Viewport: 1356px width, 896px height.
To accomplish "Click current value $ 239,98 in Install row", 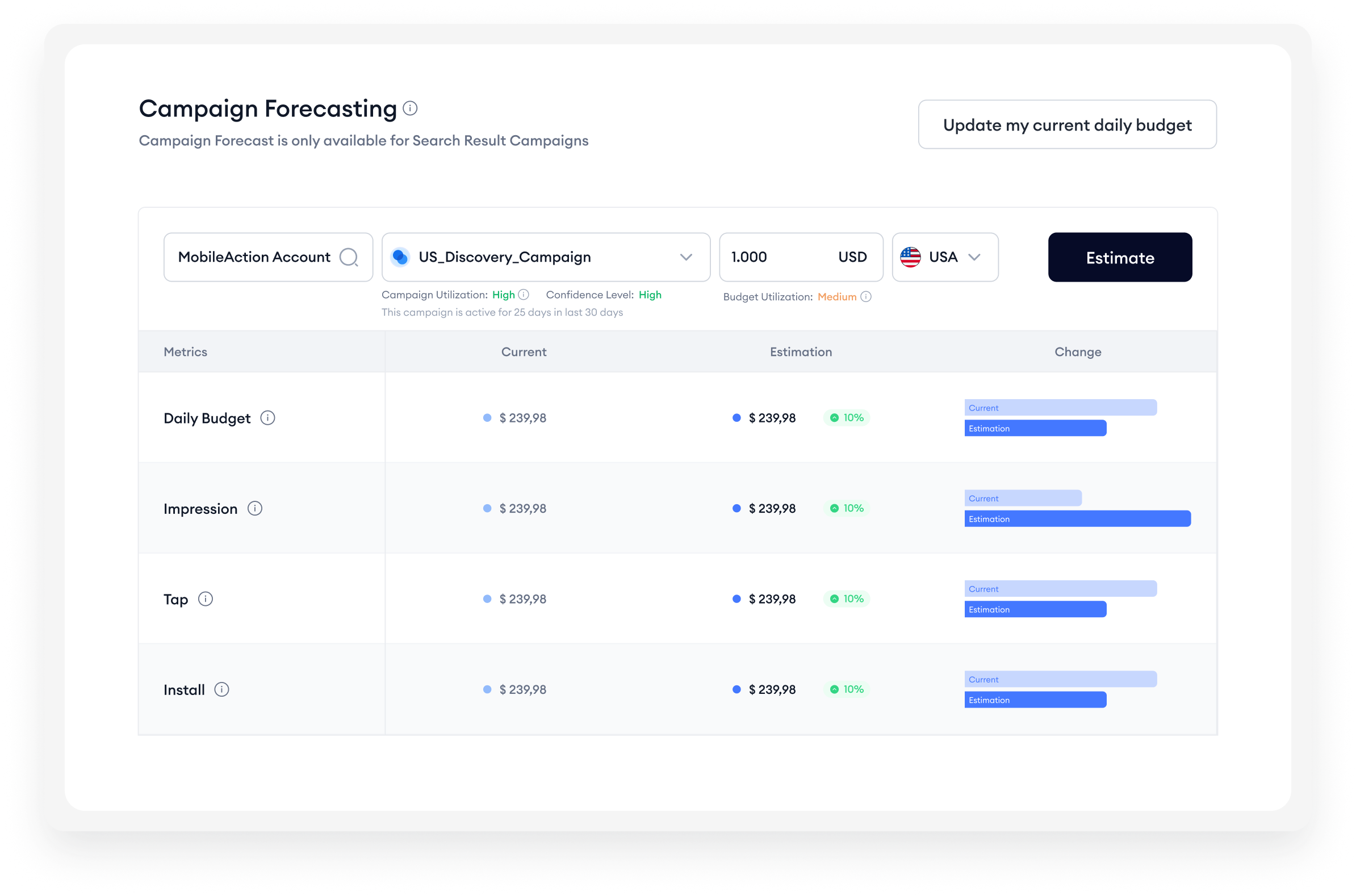I will point(523,689).
